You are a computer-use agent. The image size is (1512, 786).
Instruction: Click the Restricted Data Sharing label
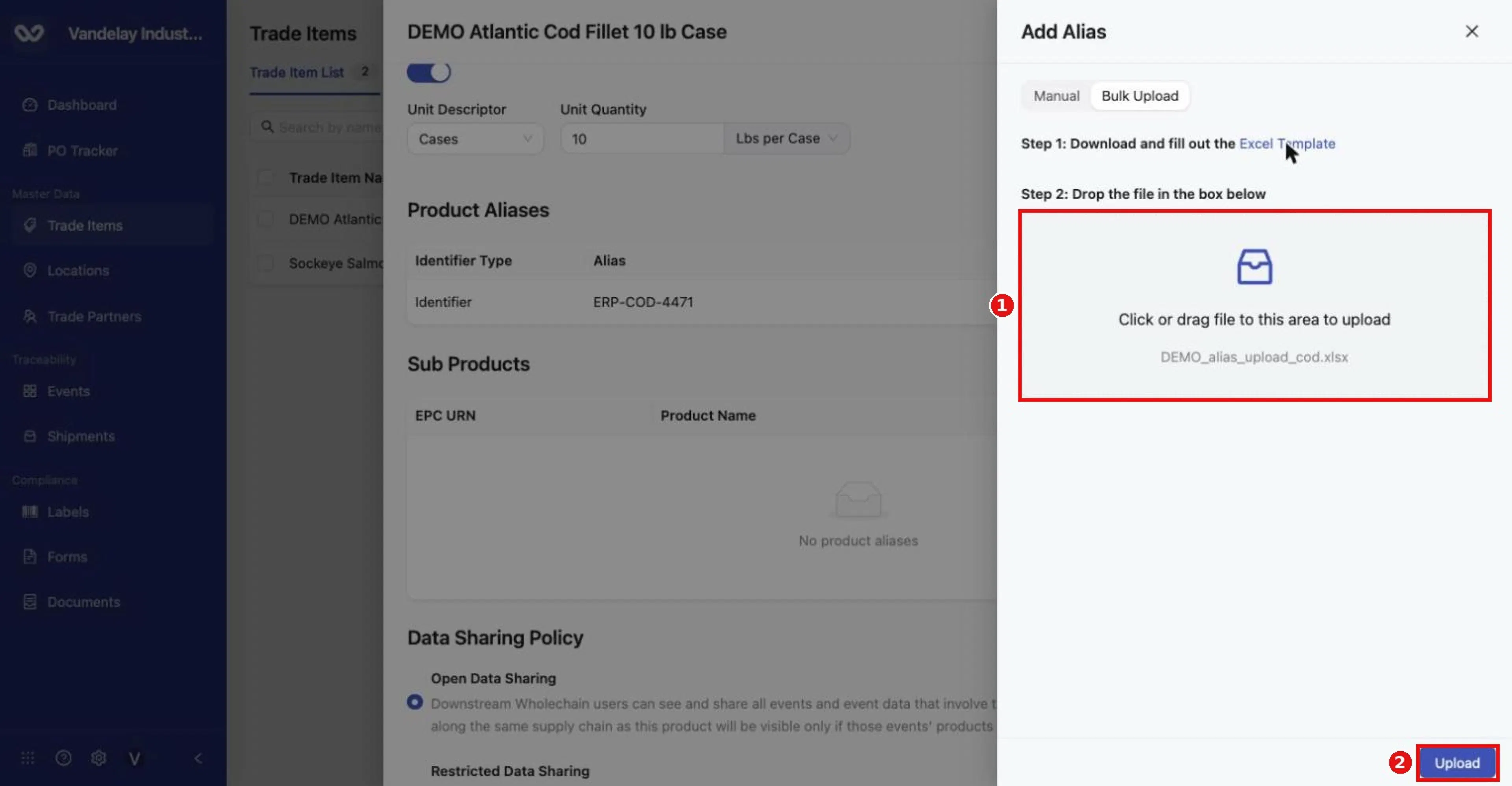pos(510,771)
